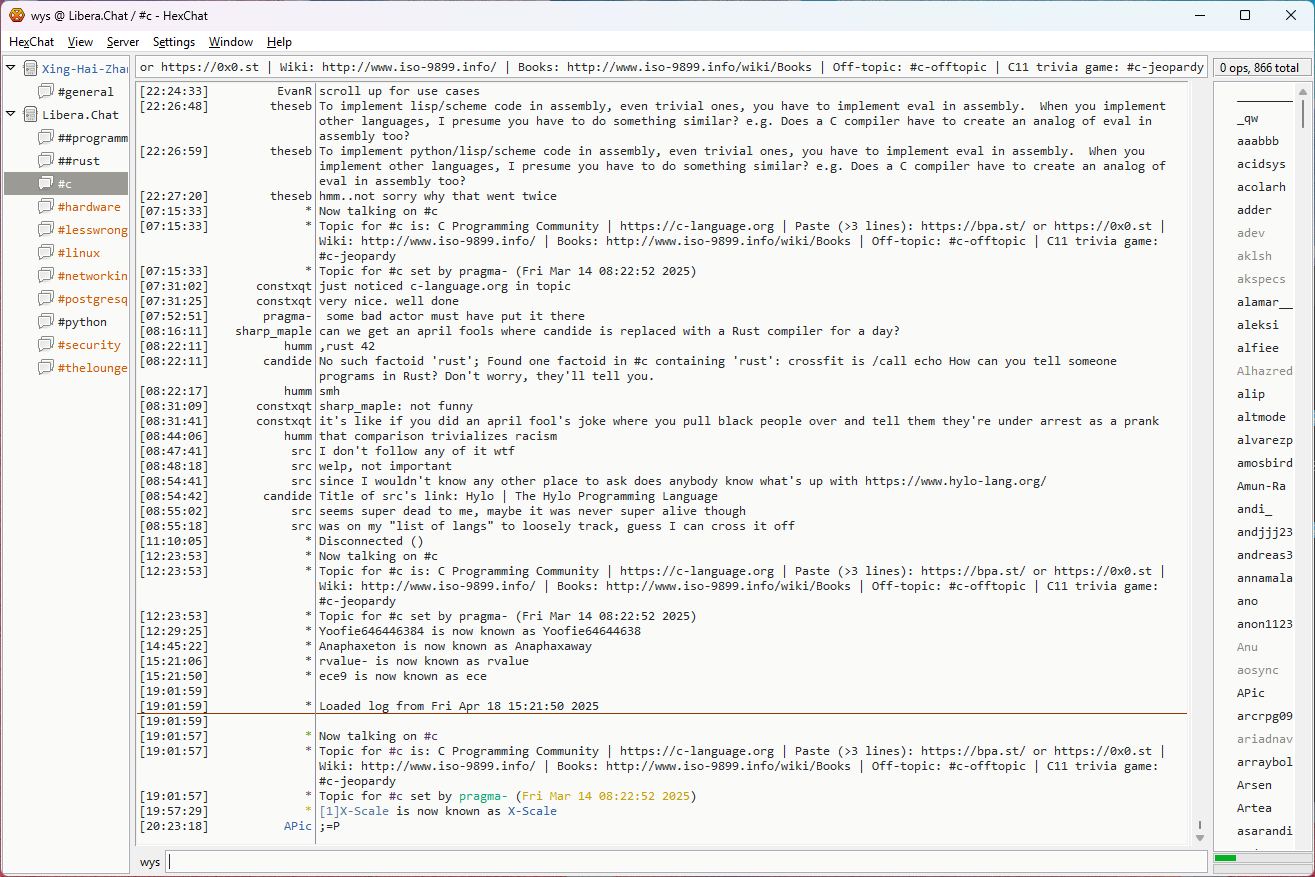
Task: Open the HexChat menu
Action: pos(32,42)
